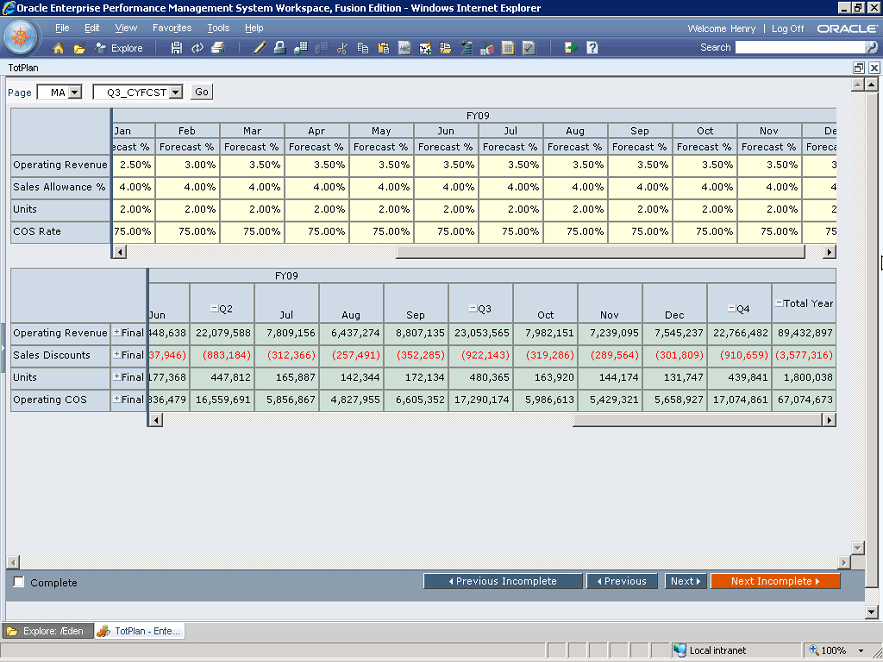The width and height of the screenshot is (883, 662).
Task: Open the MA page dropdown
Action: (73, 92)
